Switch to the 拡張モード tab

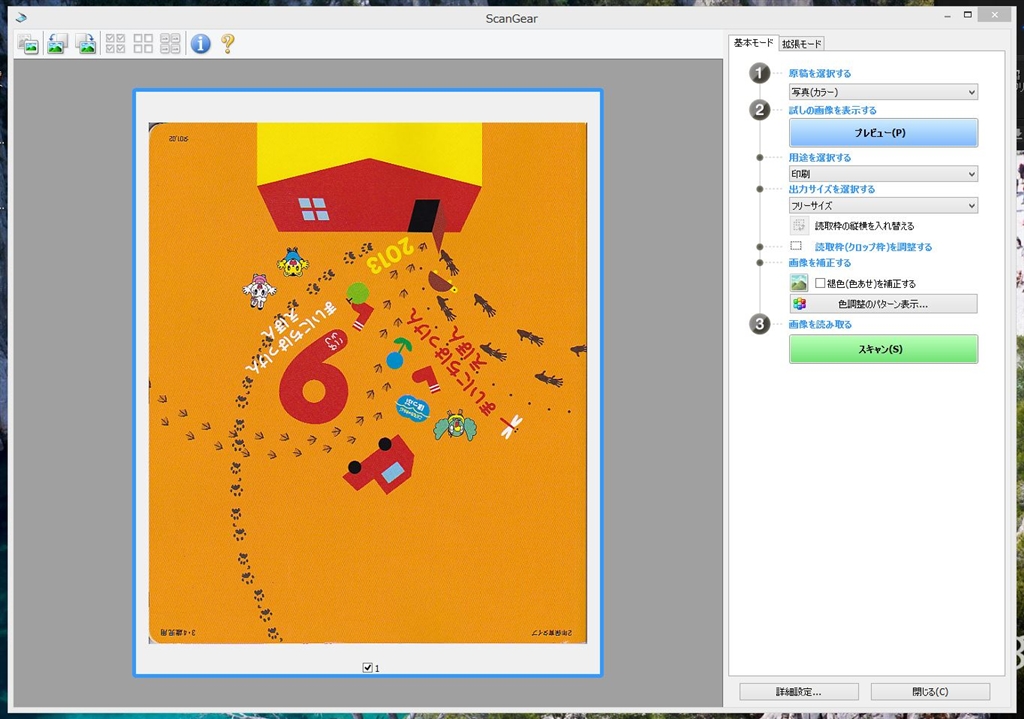click(x=802, y=43)
